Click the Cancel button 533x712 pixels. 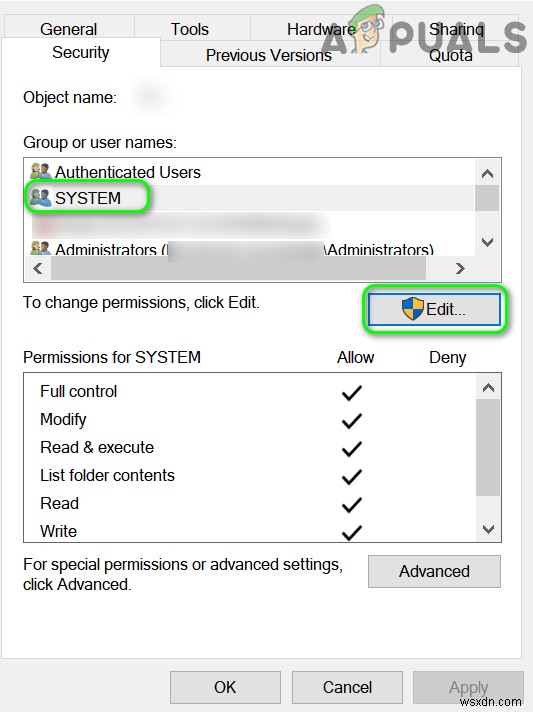347,687
